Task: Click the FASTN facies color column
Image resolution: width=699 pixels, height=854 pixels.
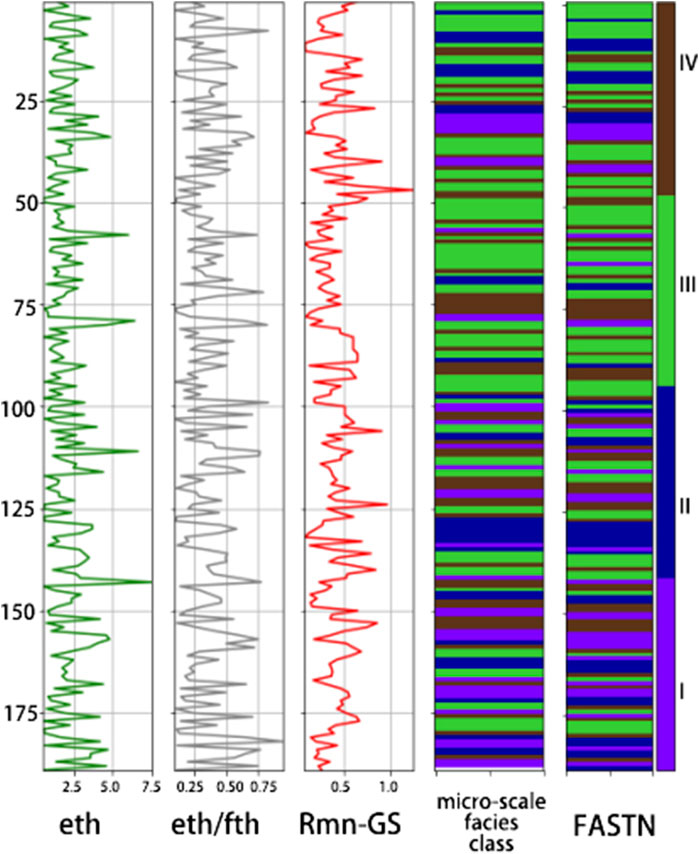Action: (x=610, y=386)
